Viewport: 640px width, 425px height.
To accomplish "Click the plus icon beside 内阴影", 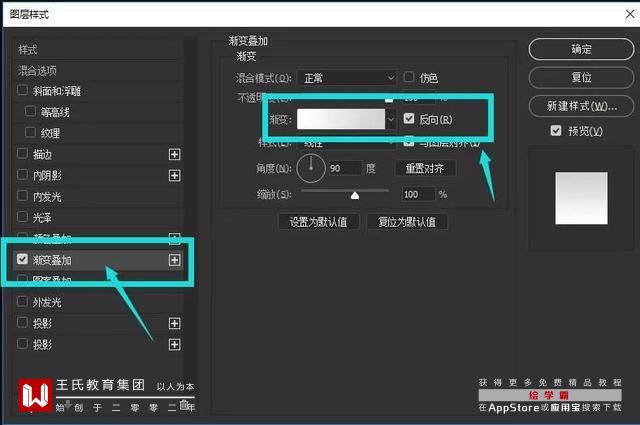I will pyautogui.click(x=174, y=176).
